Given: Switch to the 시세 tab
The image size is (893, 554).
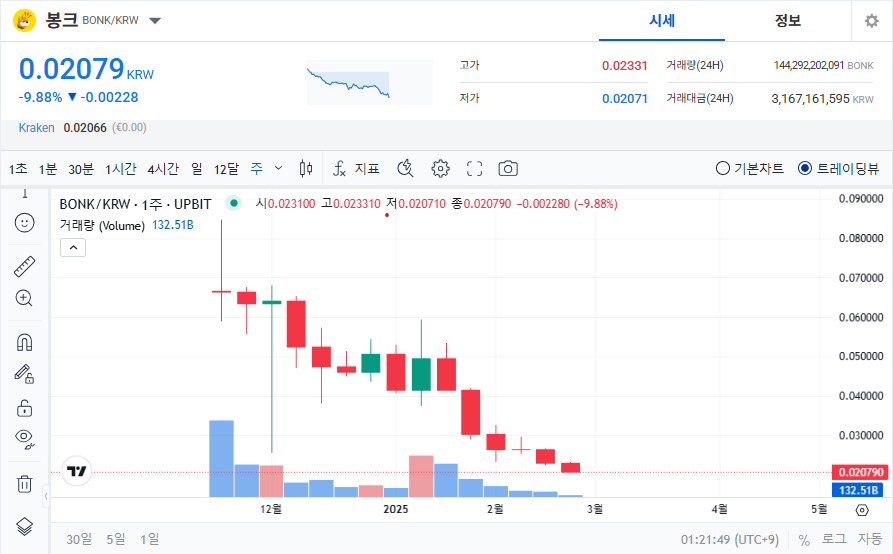Looking at the screenshot, I should tap(662, 21).
